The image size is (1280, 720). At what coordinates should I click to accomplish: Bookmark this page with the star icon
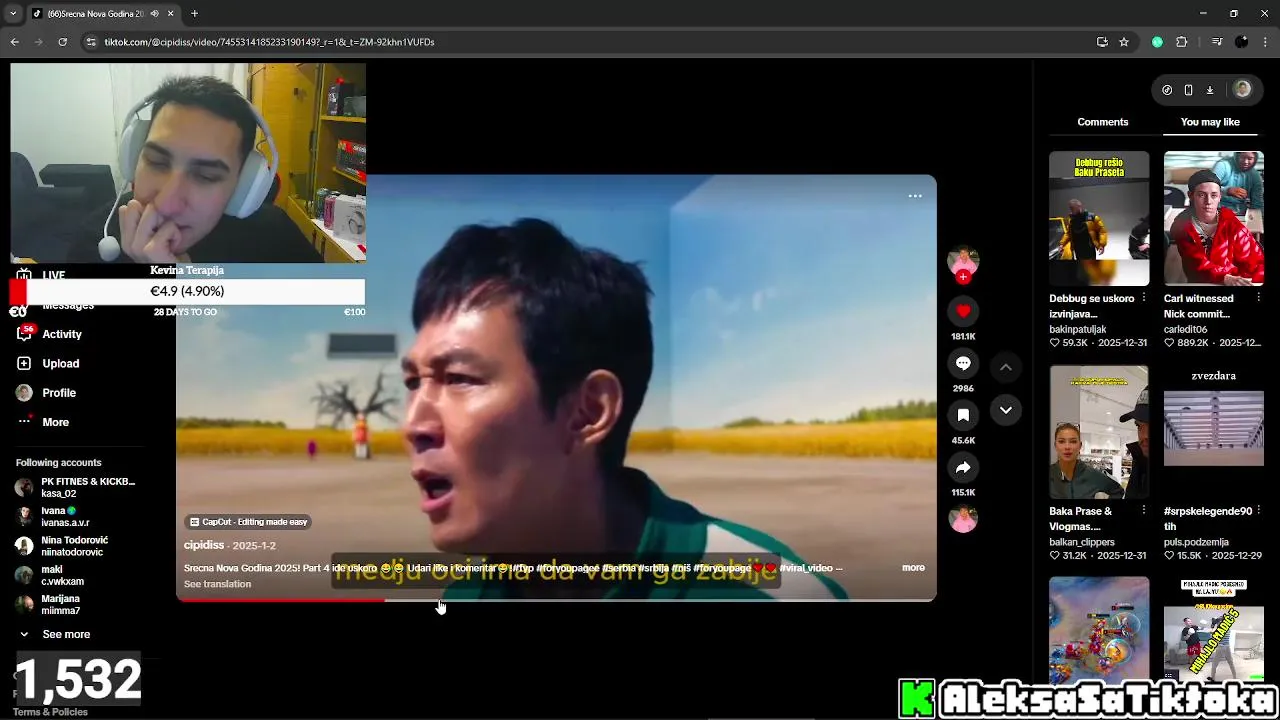[1124, 42]
